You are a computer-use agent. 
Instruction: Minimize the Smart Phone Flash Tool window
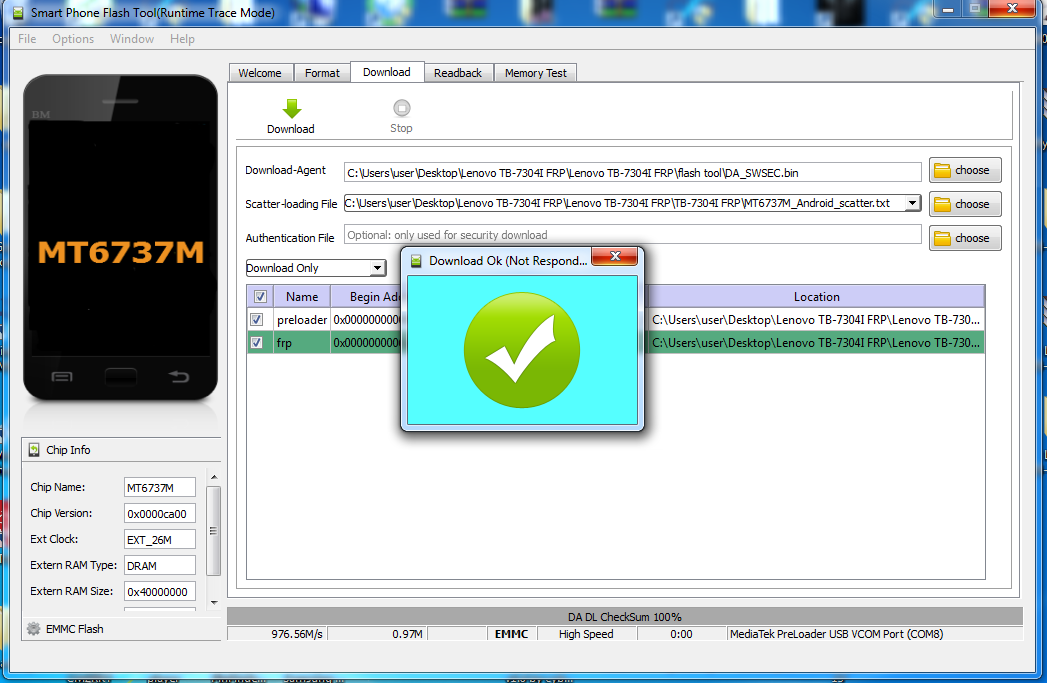pos(947,9)
